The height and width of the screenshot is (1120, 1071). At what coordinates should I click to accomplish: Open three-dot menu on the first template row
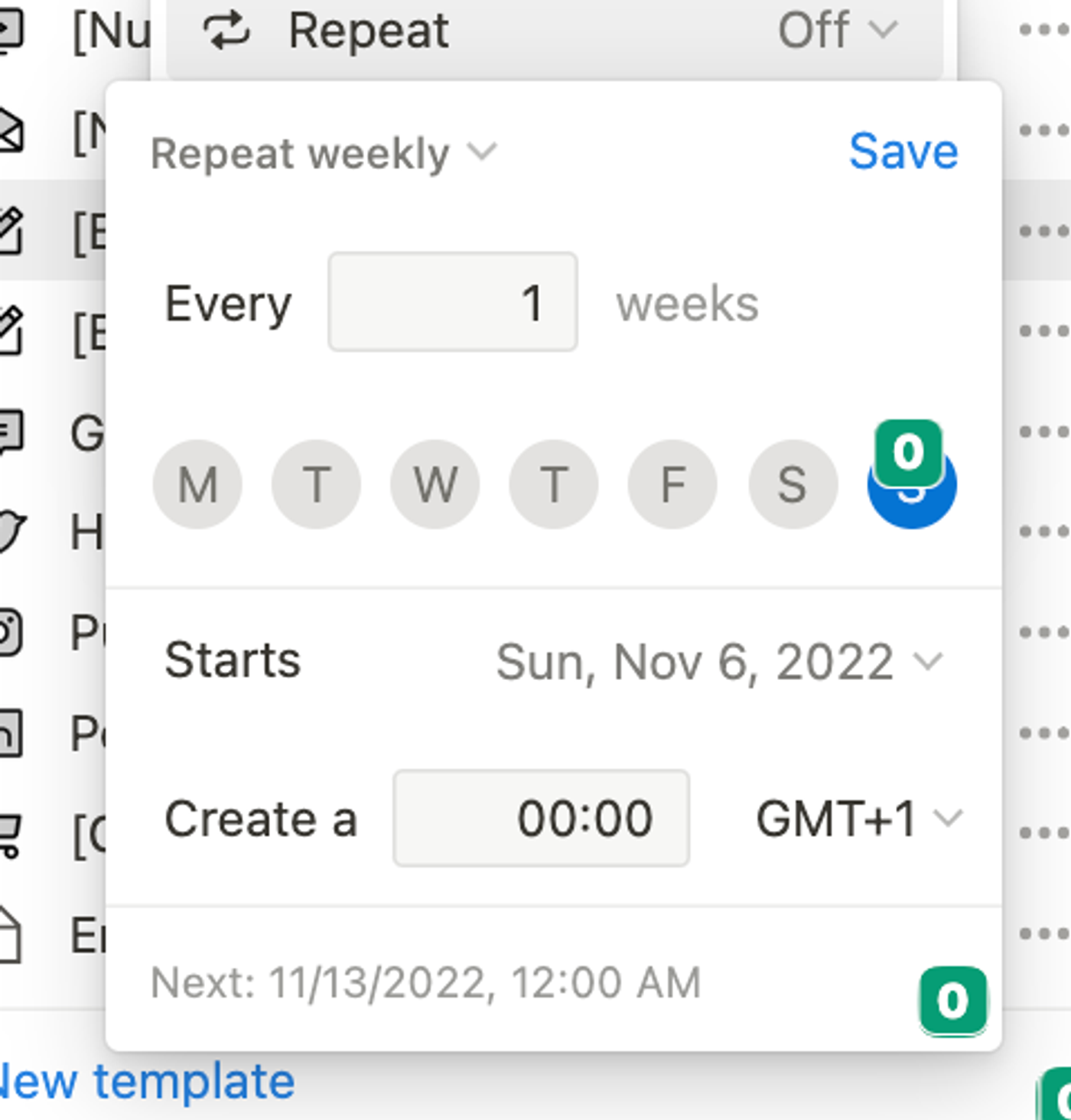[1044, 31]
